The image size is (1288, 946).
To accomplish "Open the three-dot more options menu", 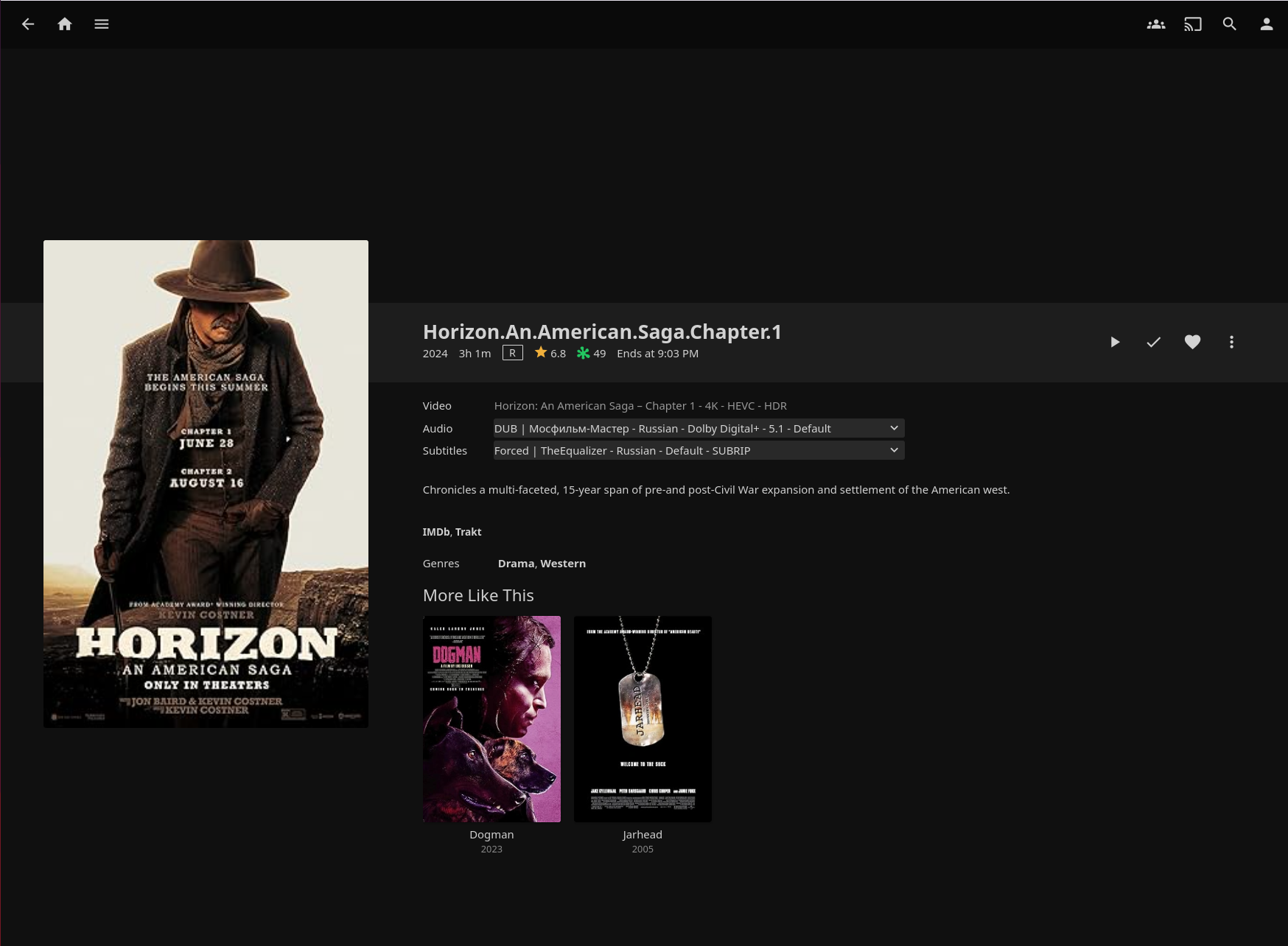I will pyautogui.click(x=1231, y=342).
